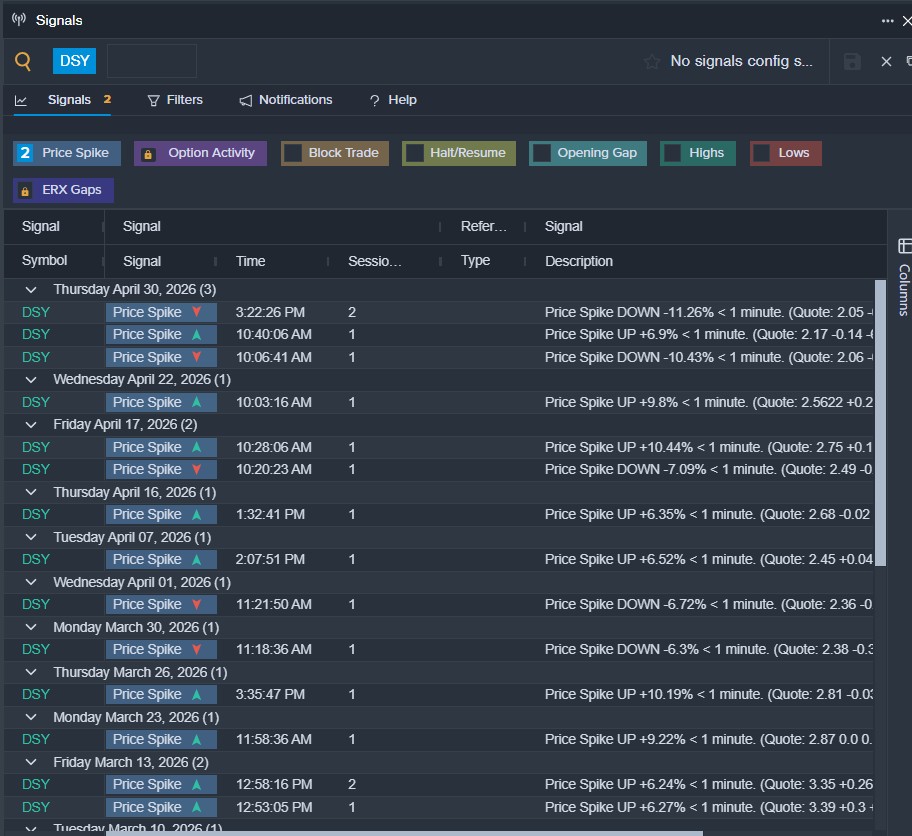This screenshot has height=836, width=912.
Task: Toggle the Halt/Resume signal checkbox
Action: tap(414, 153)
